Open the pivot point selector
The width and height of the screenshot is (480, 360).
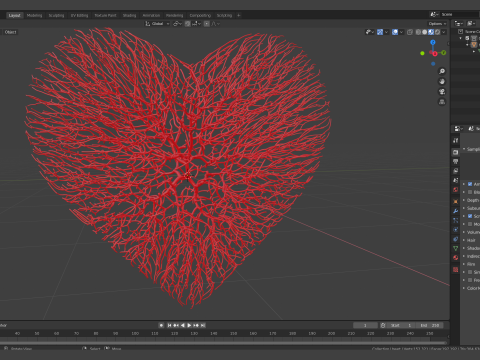pyautogui.click(x=177, y=24)
